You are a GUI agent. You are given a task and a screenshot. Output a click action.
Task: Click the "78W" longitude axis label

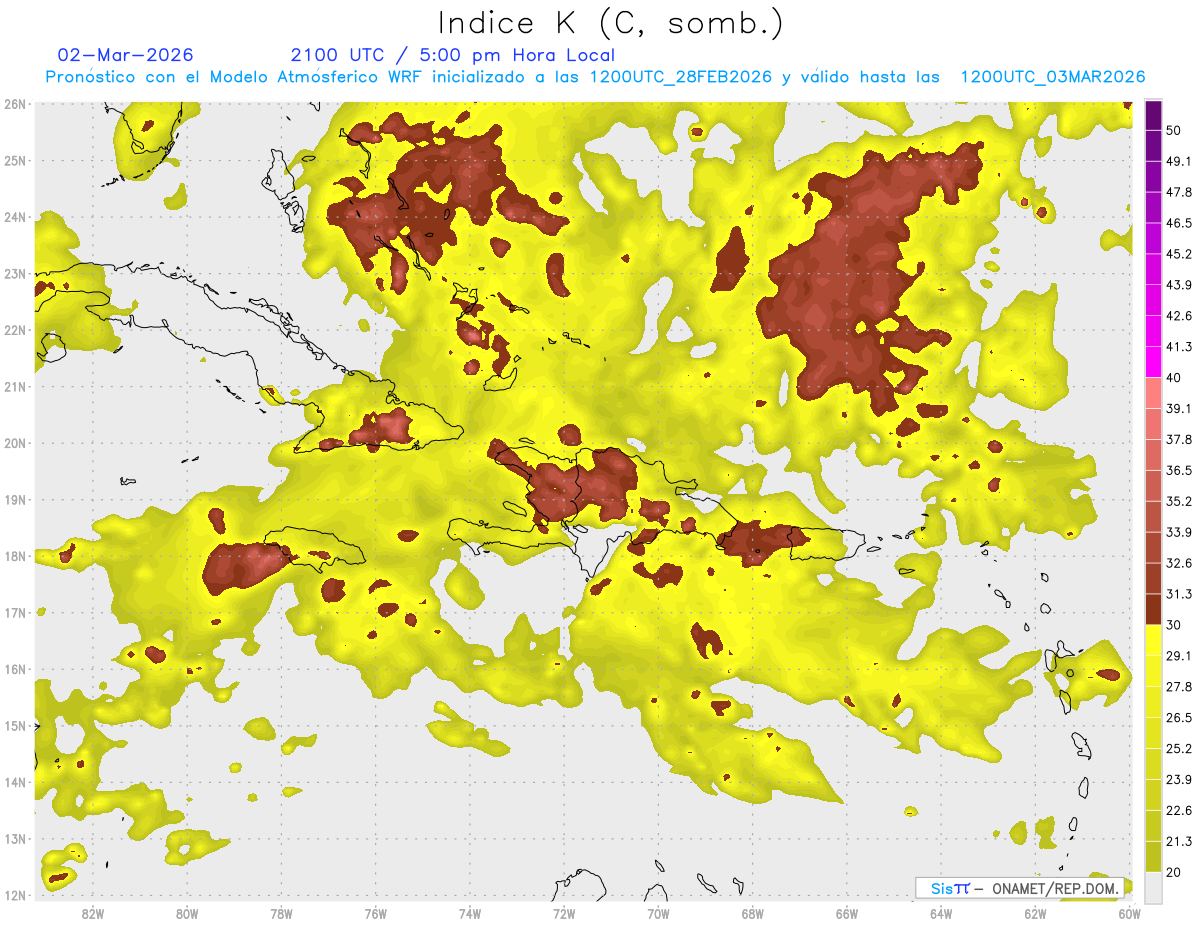pyautogui.click(x=281, y=914)
